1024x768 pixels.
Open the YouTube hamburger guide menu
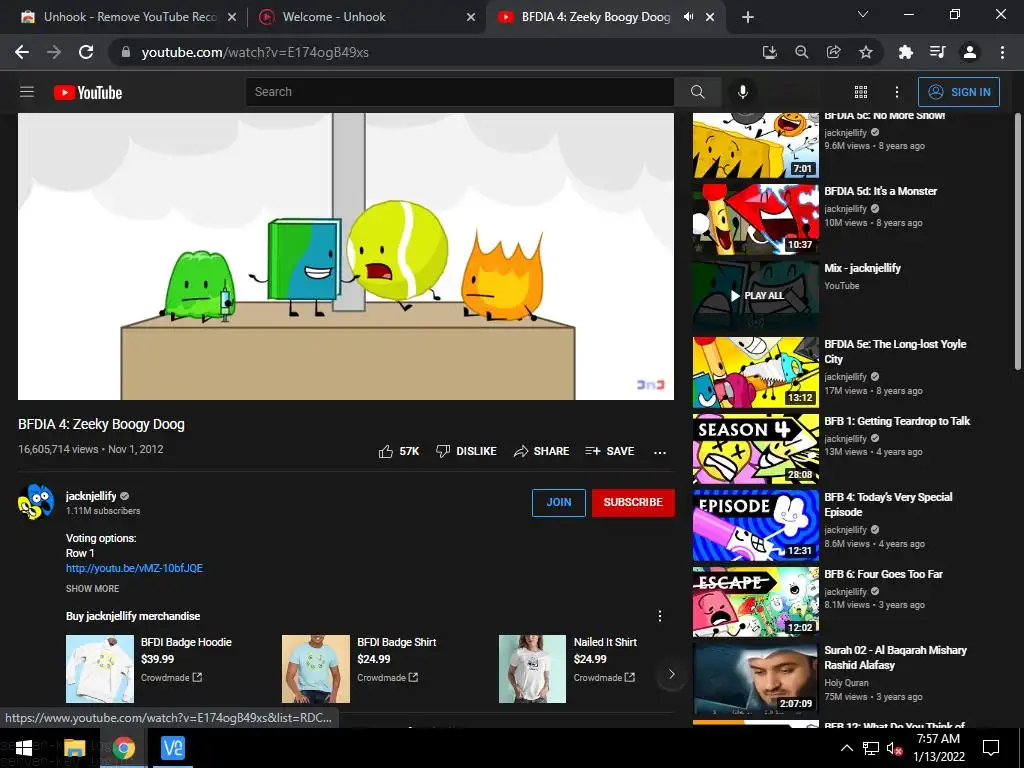coord(27,92)
